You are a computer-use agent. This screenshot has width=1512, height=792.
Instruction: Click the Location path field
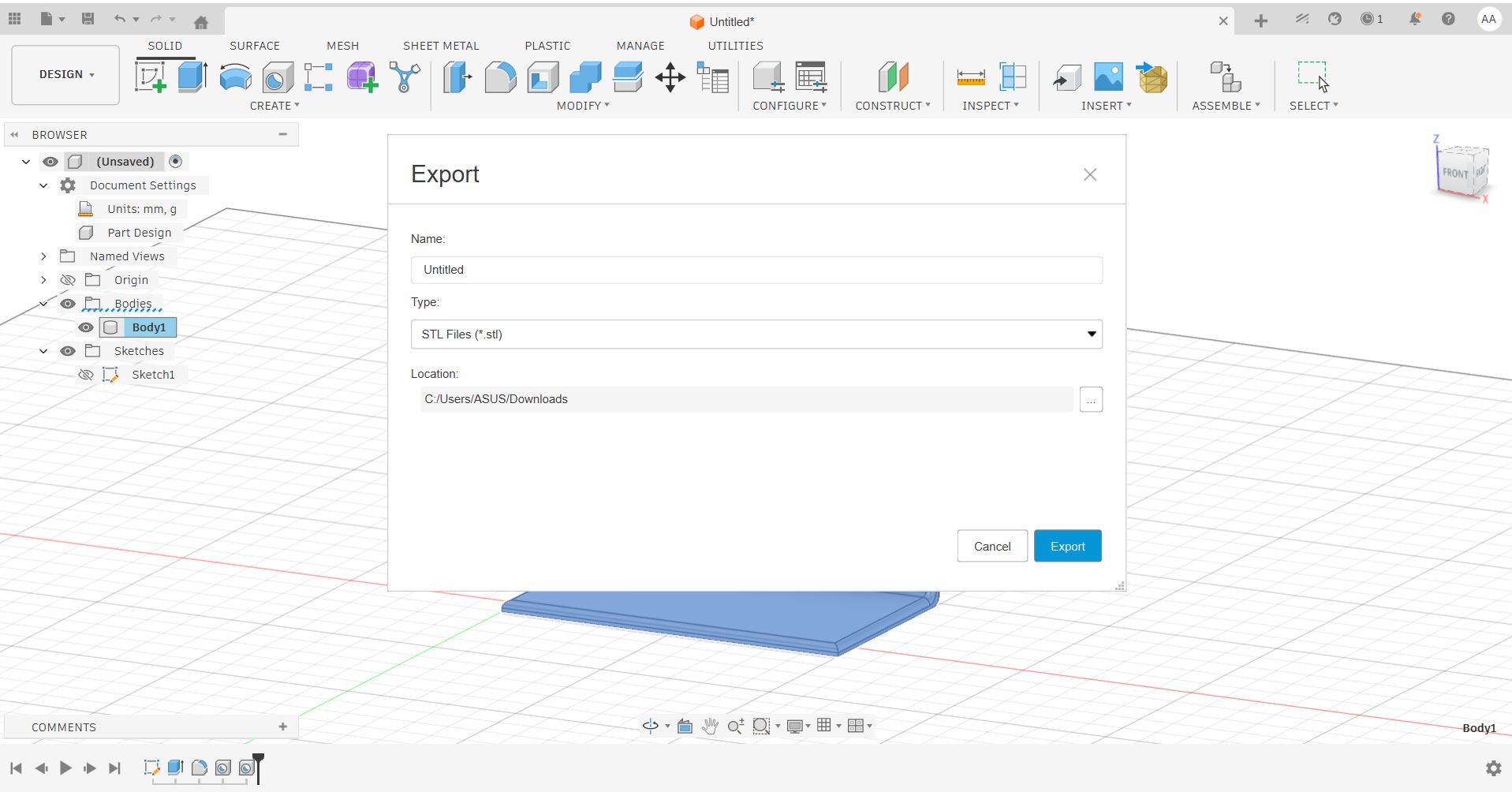(745, 399)
